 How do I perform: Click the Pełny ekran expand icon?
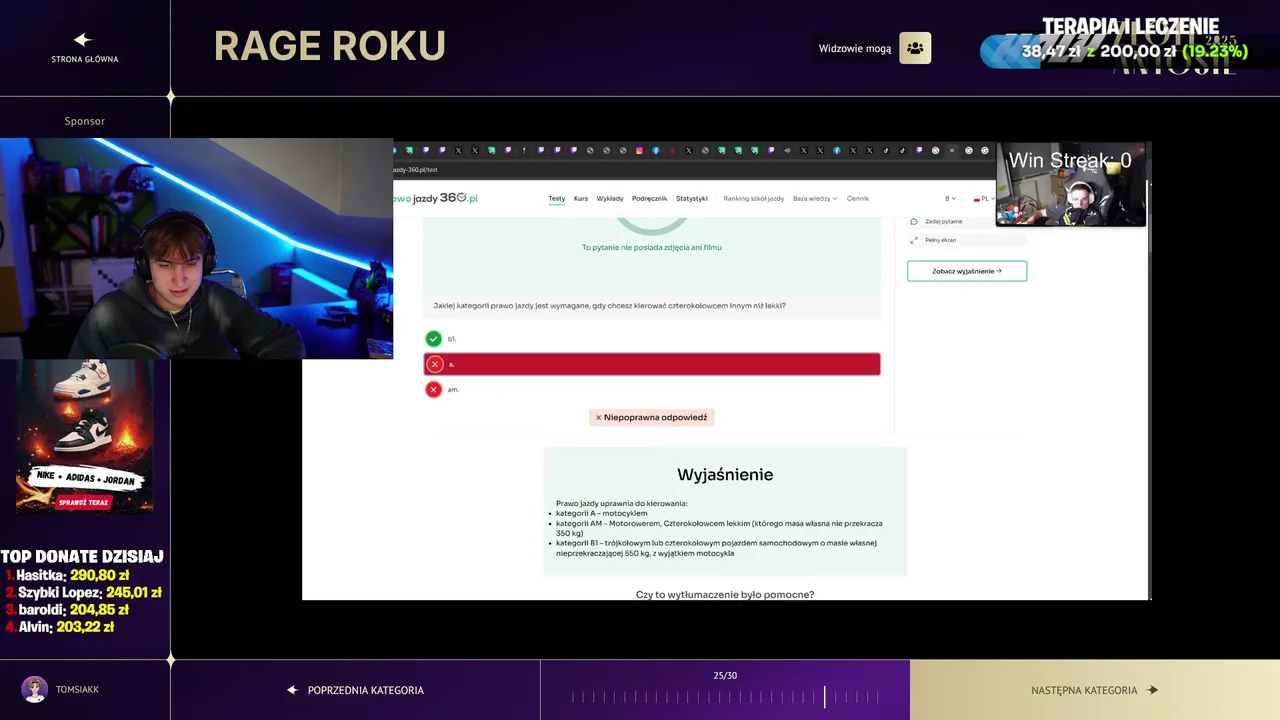click(914, 240)
